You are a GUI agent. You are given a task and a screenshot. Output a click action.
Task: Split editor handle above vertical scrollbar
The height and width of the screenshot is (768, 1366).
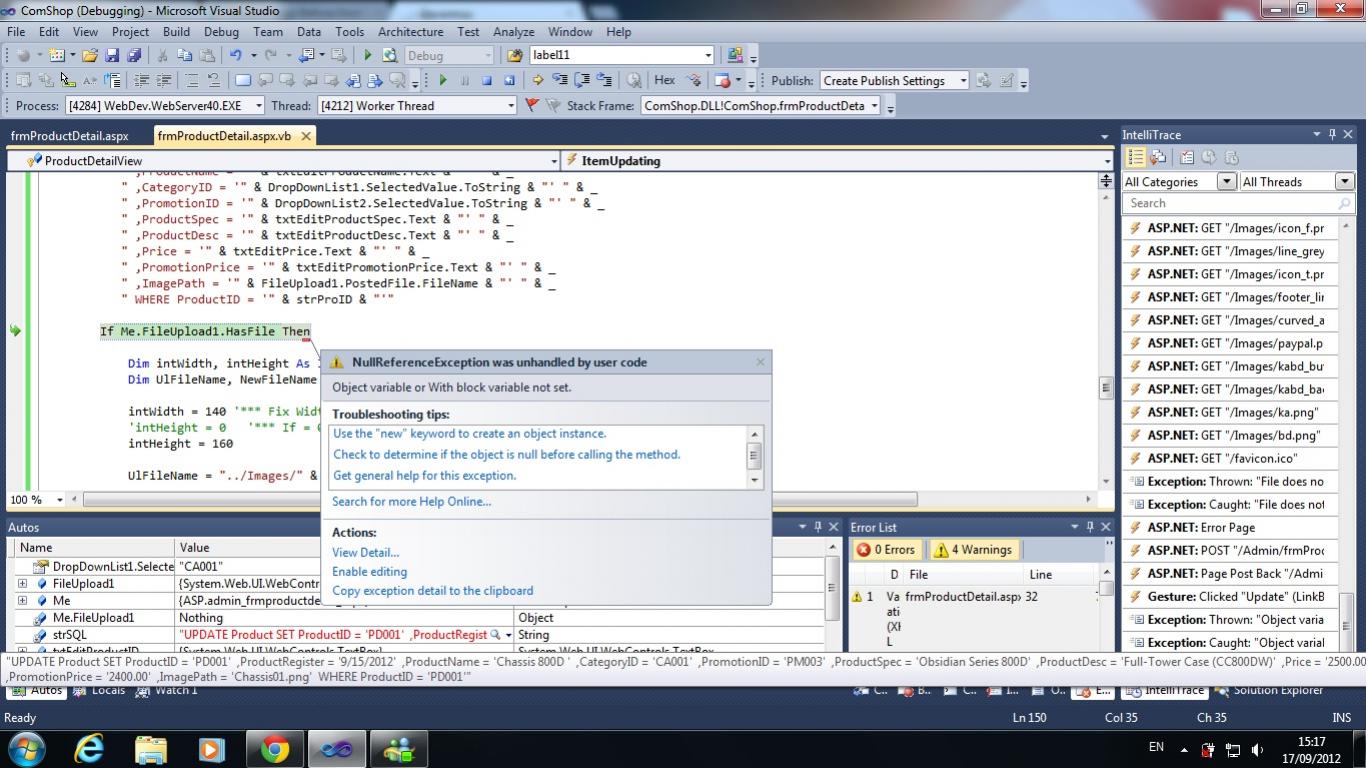[x=1105, y=181]
